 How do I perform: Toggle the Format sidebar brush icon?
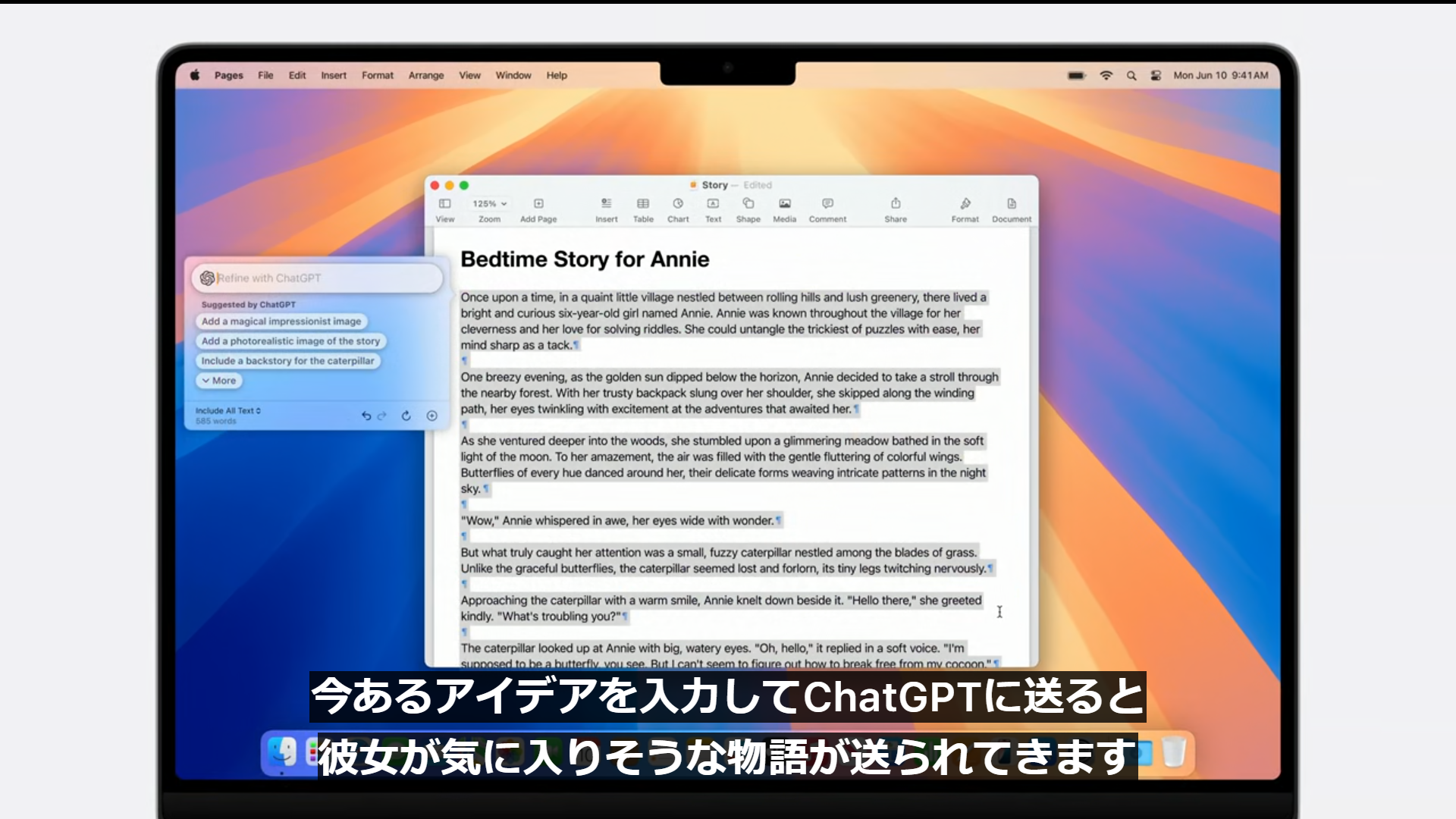[x=965, y=204]
